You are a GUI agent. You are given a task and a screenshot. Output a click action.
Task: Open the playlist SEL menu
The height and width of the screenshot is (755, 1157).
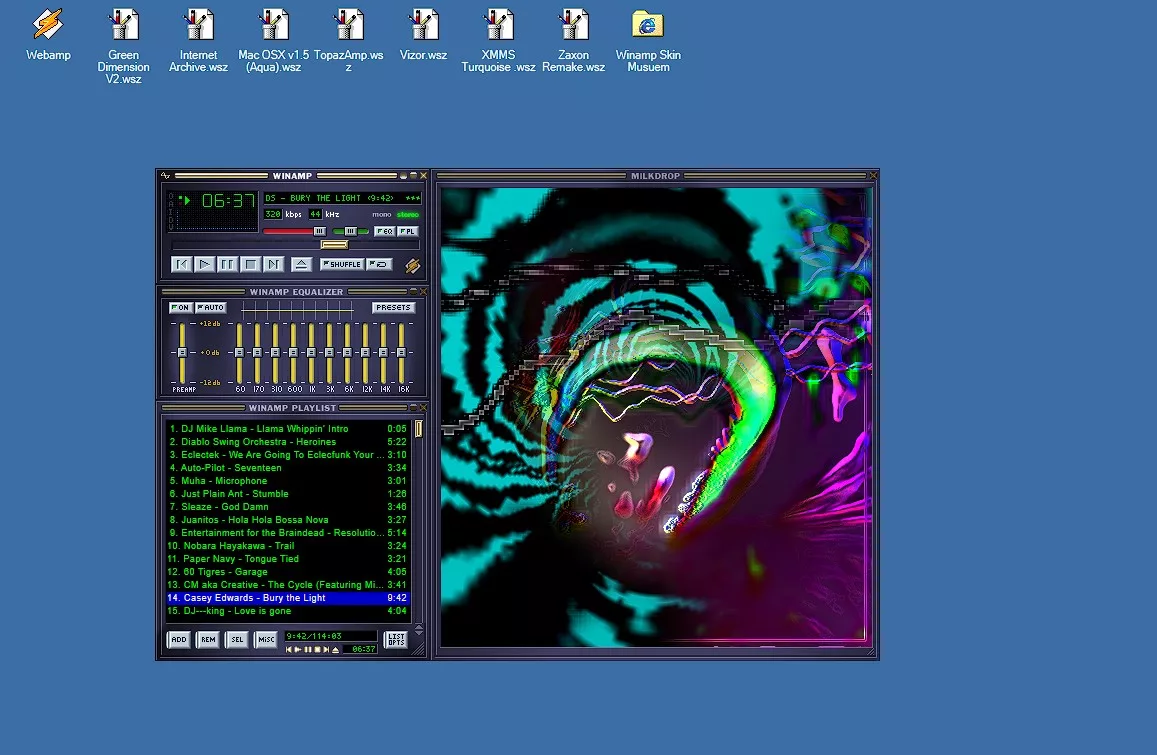tap(237, 639)
